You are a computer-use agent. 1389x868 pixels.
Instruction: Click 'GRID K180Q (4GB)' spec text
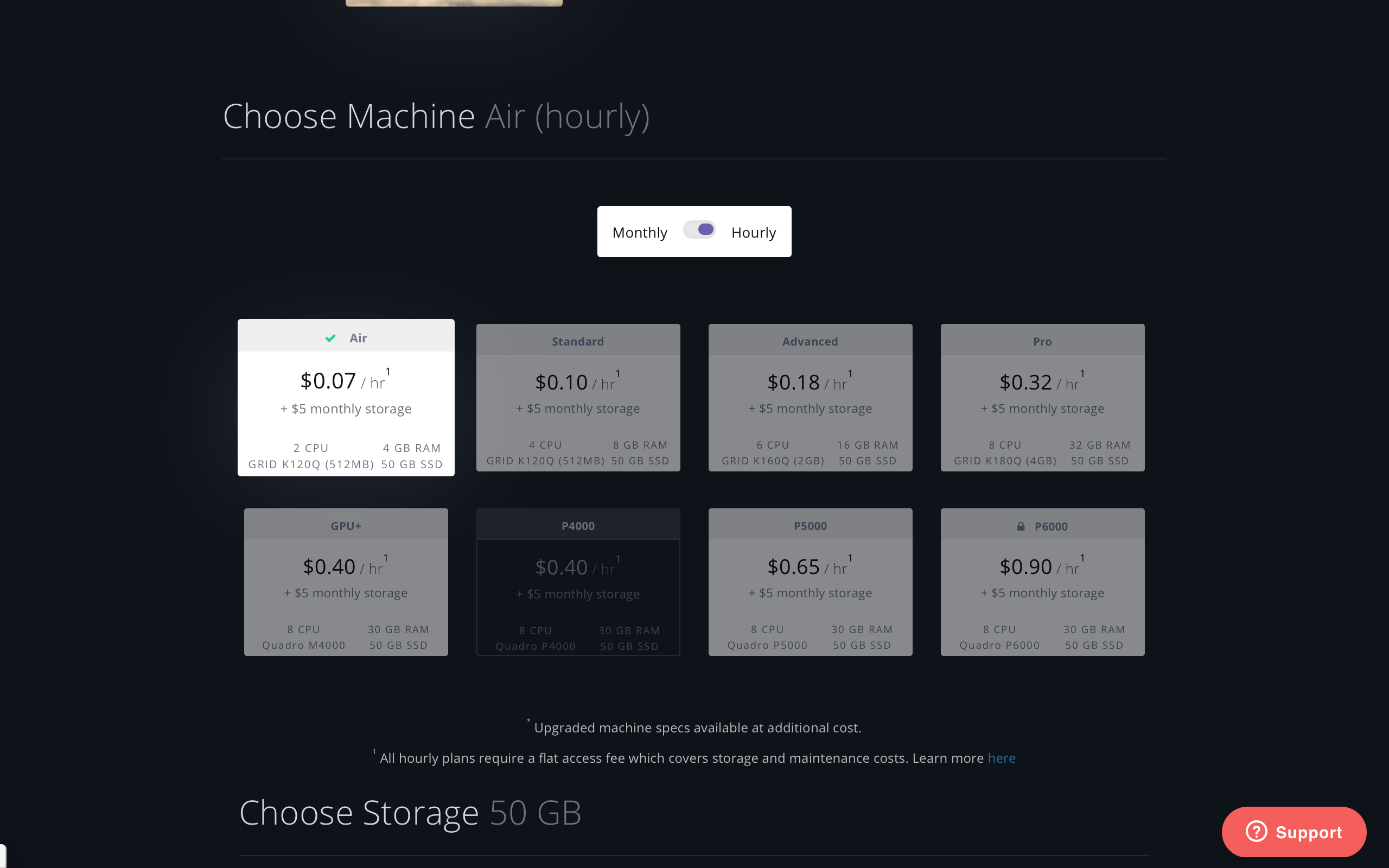(1005, 461)
